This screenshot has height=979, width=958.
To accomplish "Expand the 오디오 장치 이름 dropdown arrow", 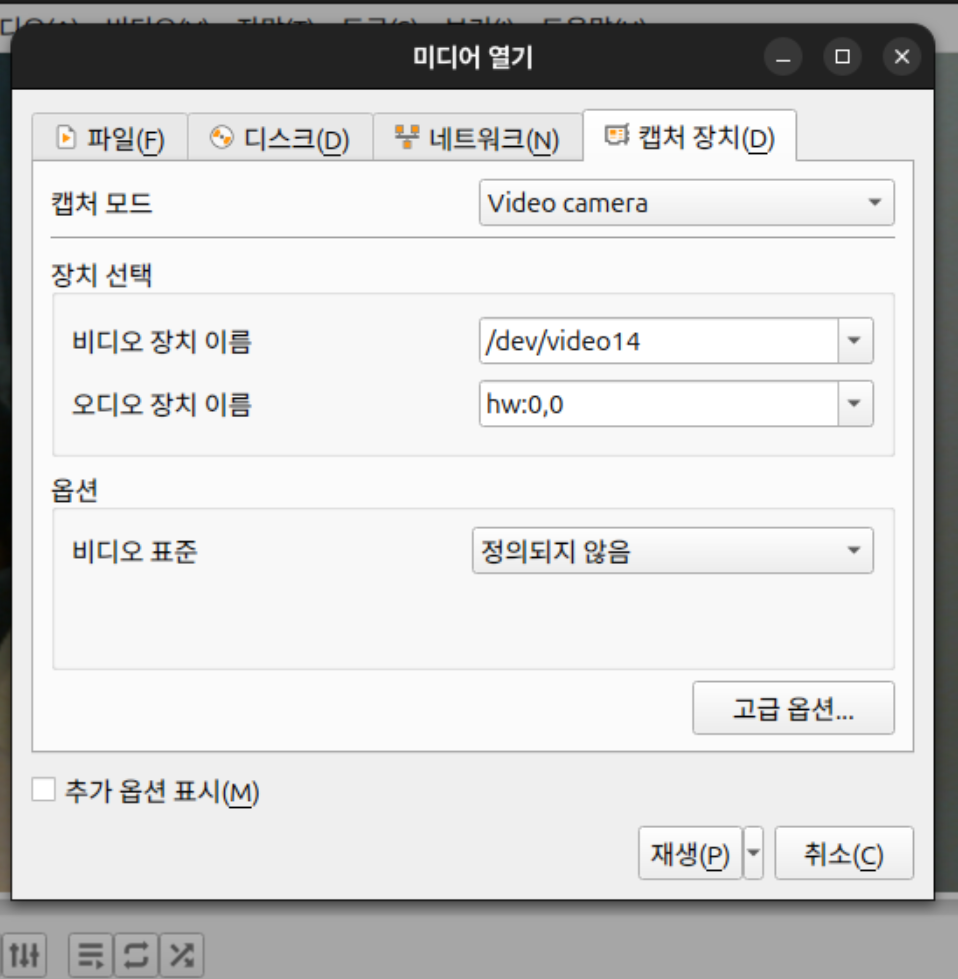I will point(854,403).
